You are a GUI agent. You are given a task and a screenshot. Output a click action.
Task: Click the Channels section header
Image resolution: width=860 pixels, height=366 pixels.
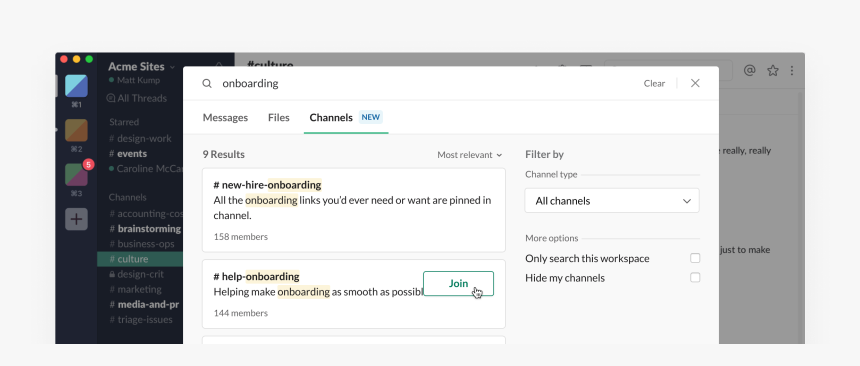127,197
